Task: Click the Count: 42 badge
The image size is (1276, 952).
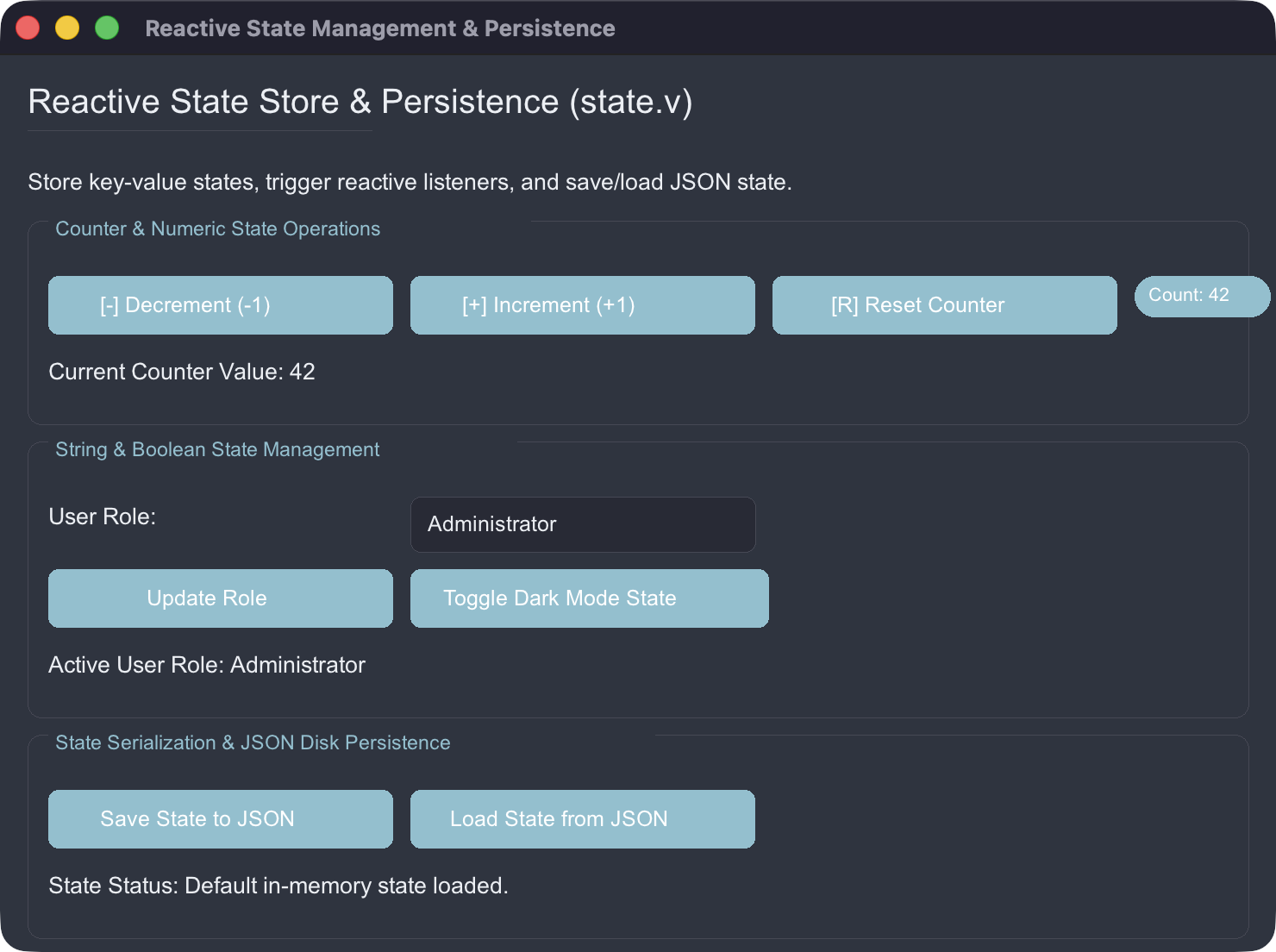Action: pos(1202,296)
